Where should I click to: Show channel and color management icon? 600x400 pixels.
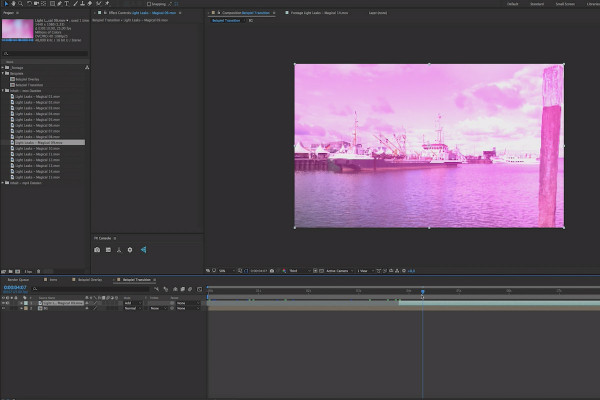pyautogui.click(x=284, y=271)
